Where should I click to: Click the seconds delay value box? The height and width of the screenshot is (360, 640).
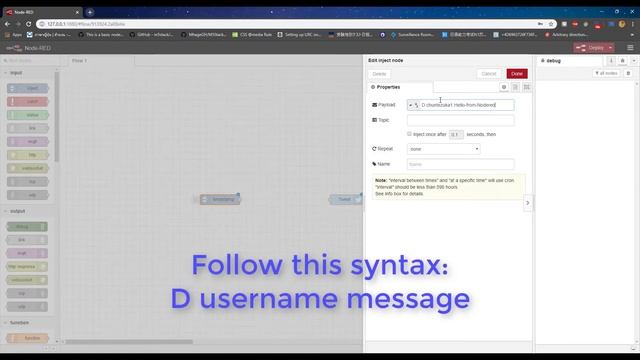456,134
